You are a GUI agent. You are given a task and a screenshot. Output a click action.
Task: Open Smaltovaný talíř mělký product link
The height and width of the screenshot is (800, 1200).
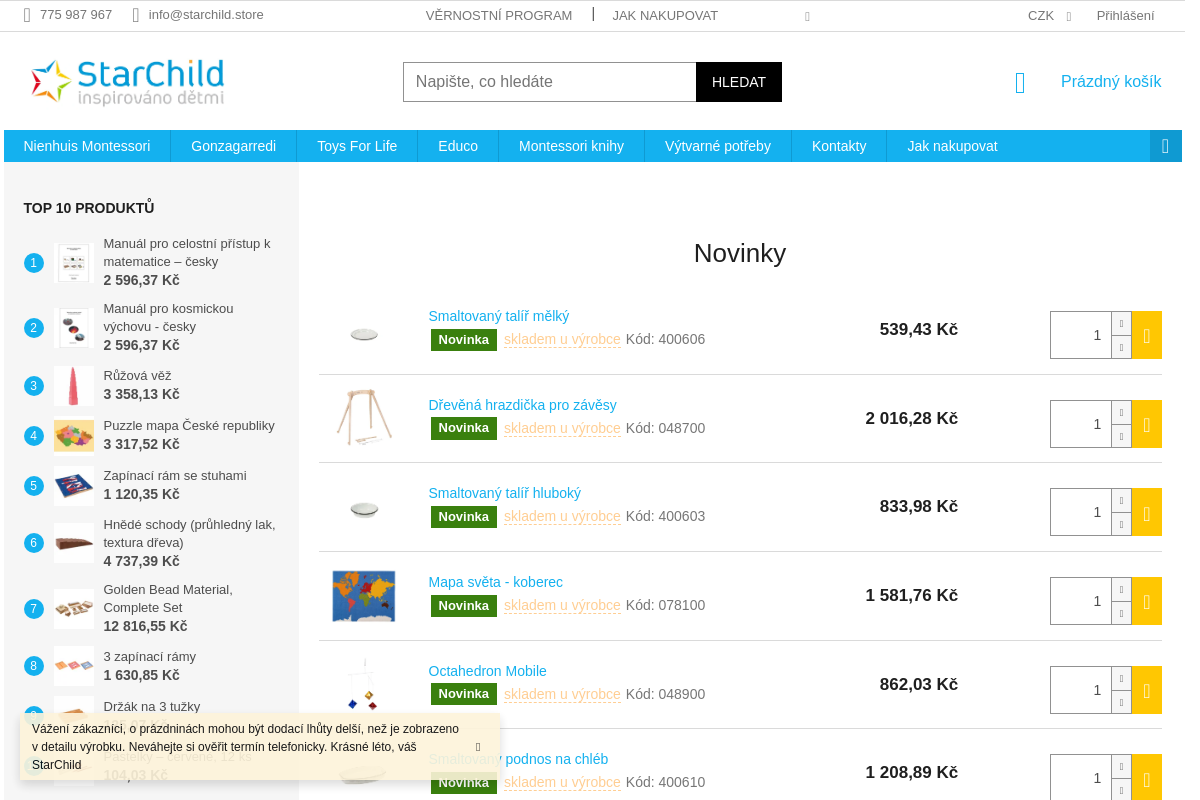tap(499, 316)
